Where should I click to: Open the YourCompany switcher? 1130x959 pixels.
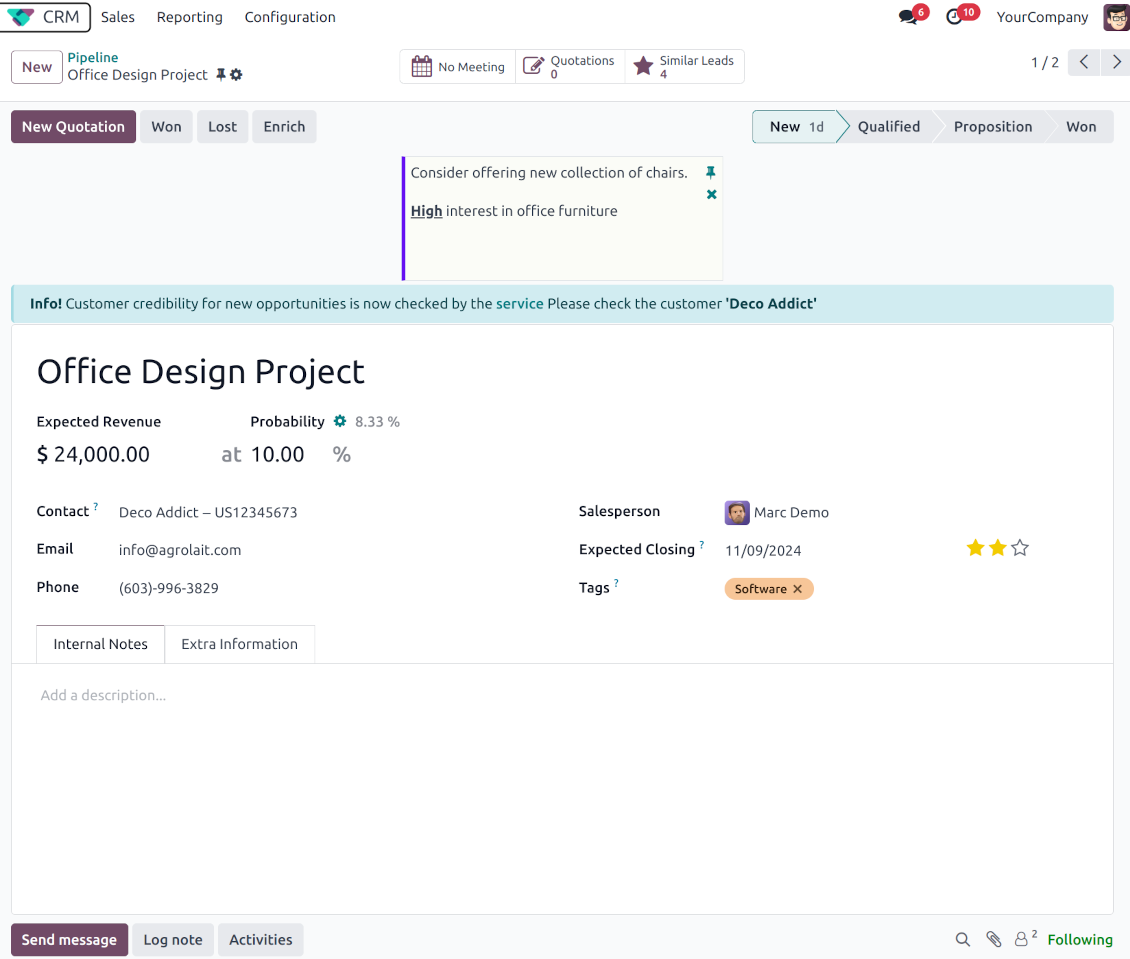coord(1042,17)
